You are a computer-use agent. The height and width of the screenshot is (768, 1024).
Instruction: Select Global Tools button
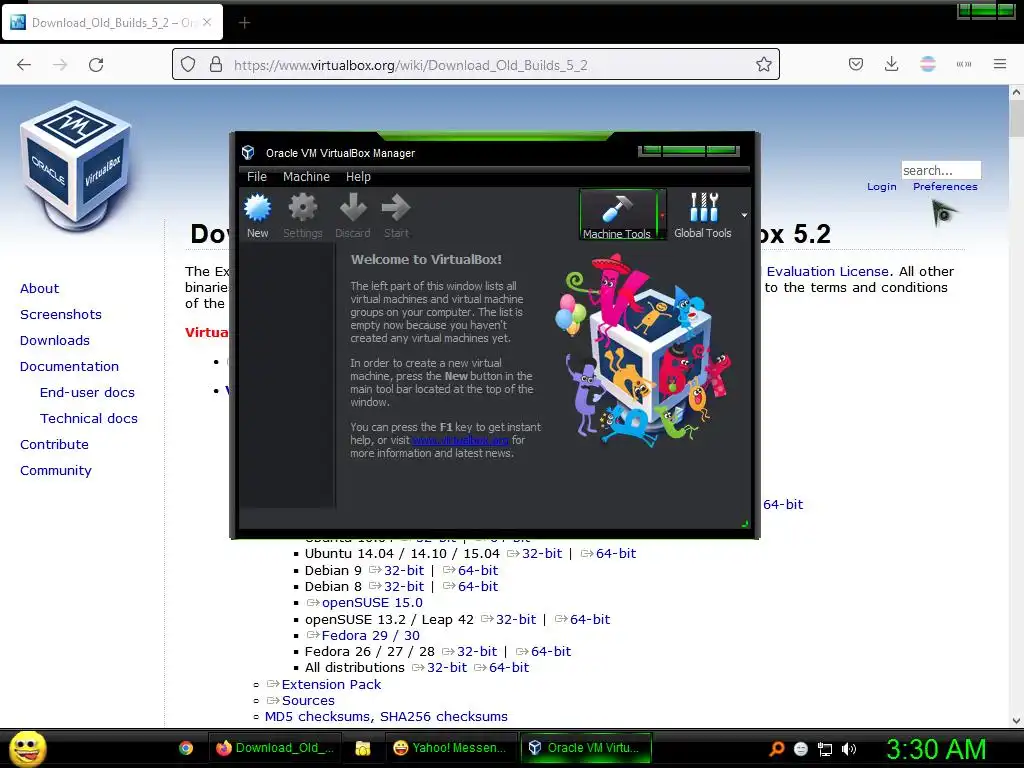(703, 215)
